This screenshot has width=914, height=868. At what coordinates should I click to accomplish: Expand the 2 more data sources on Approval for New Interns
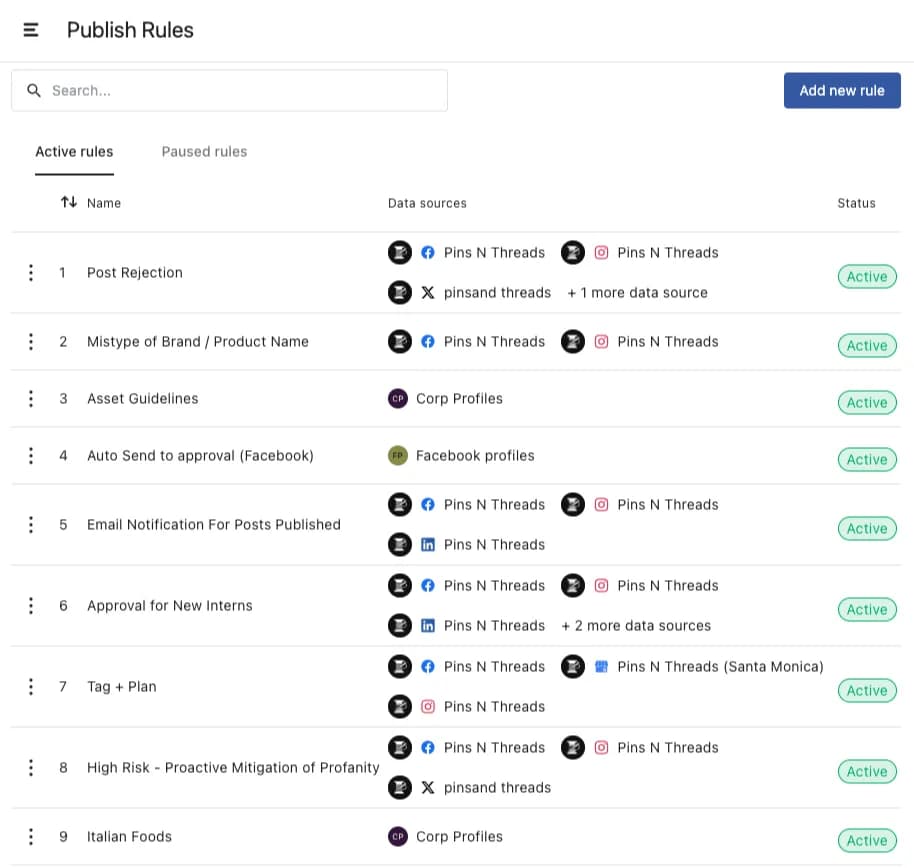635,625
